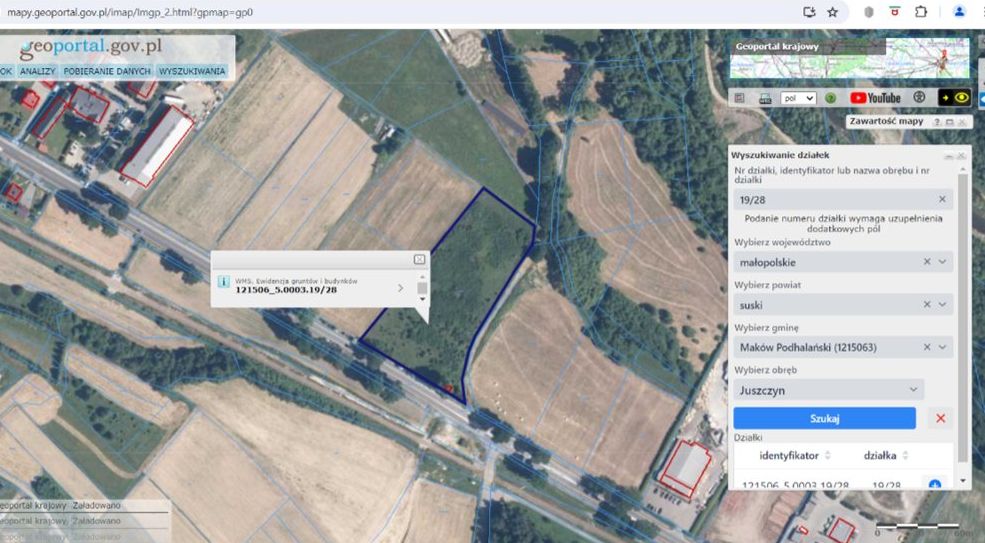985x543 pixels.
Task: Open the language dropdown showing pol
Action: 798,98
